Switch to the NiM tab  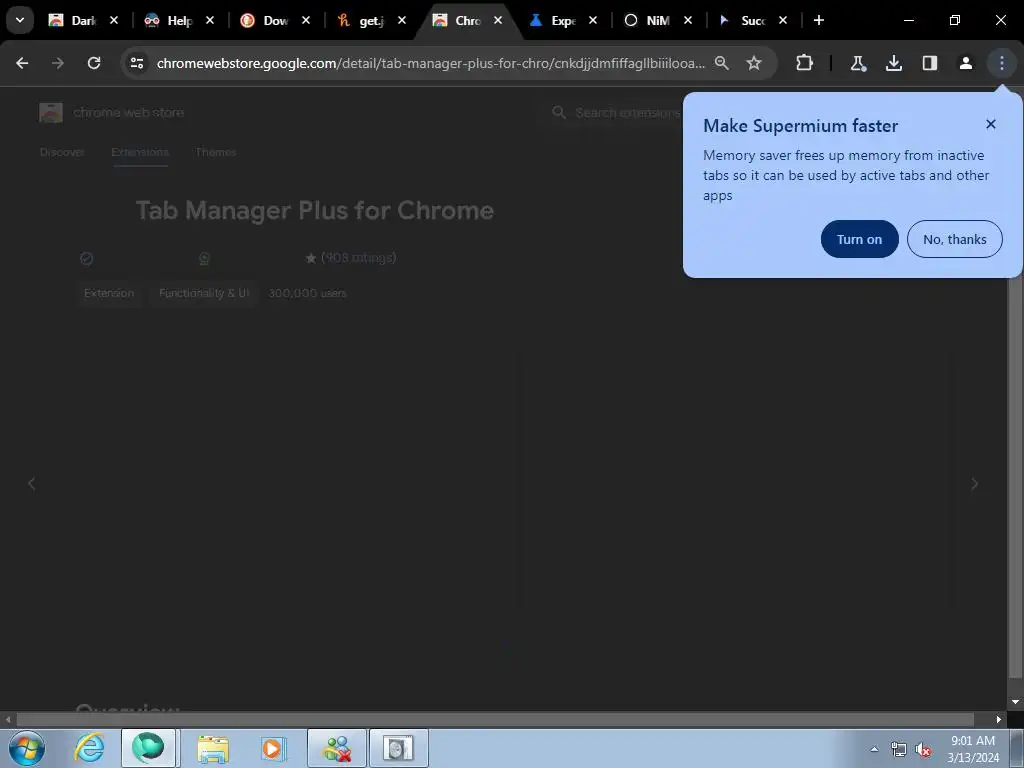pos(648,20)
